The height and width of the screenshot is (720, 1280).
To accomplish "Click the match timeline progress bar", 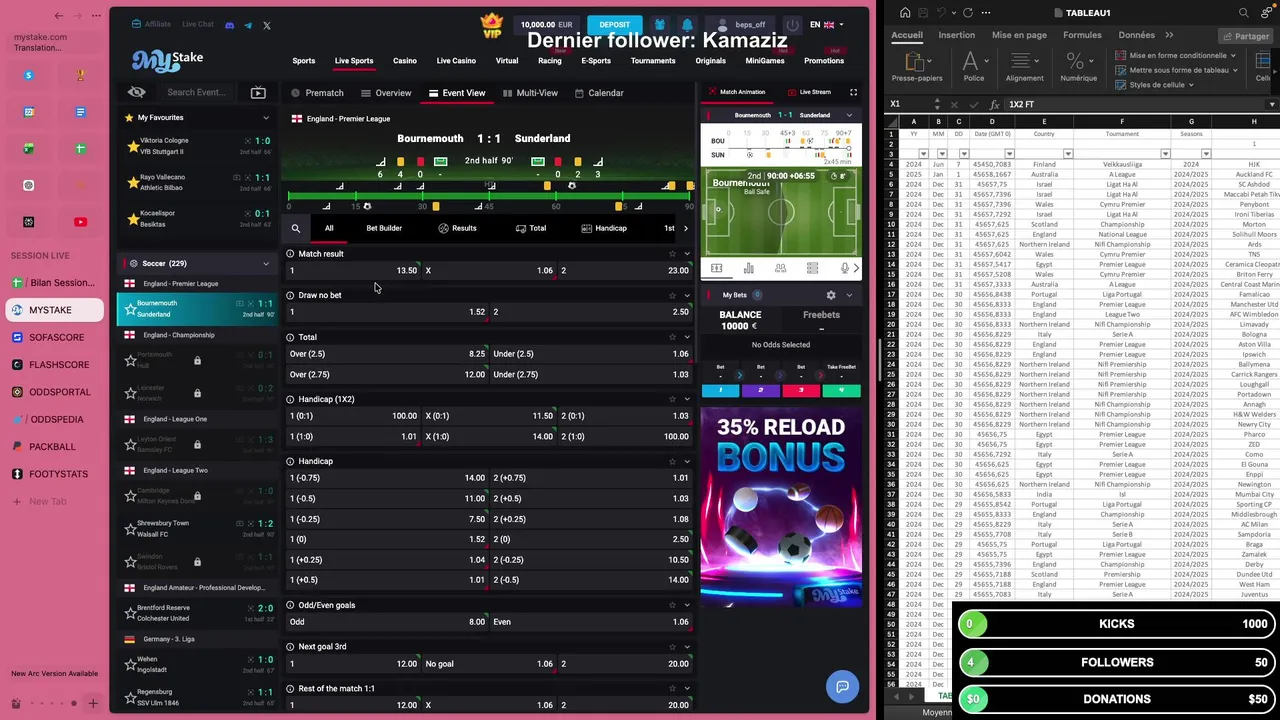I will click(x=490, y=196).
